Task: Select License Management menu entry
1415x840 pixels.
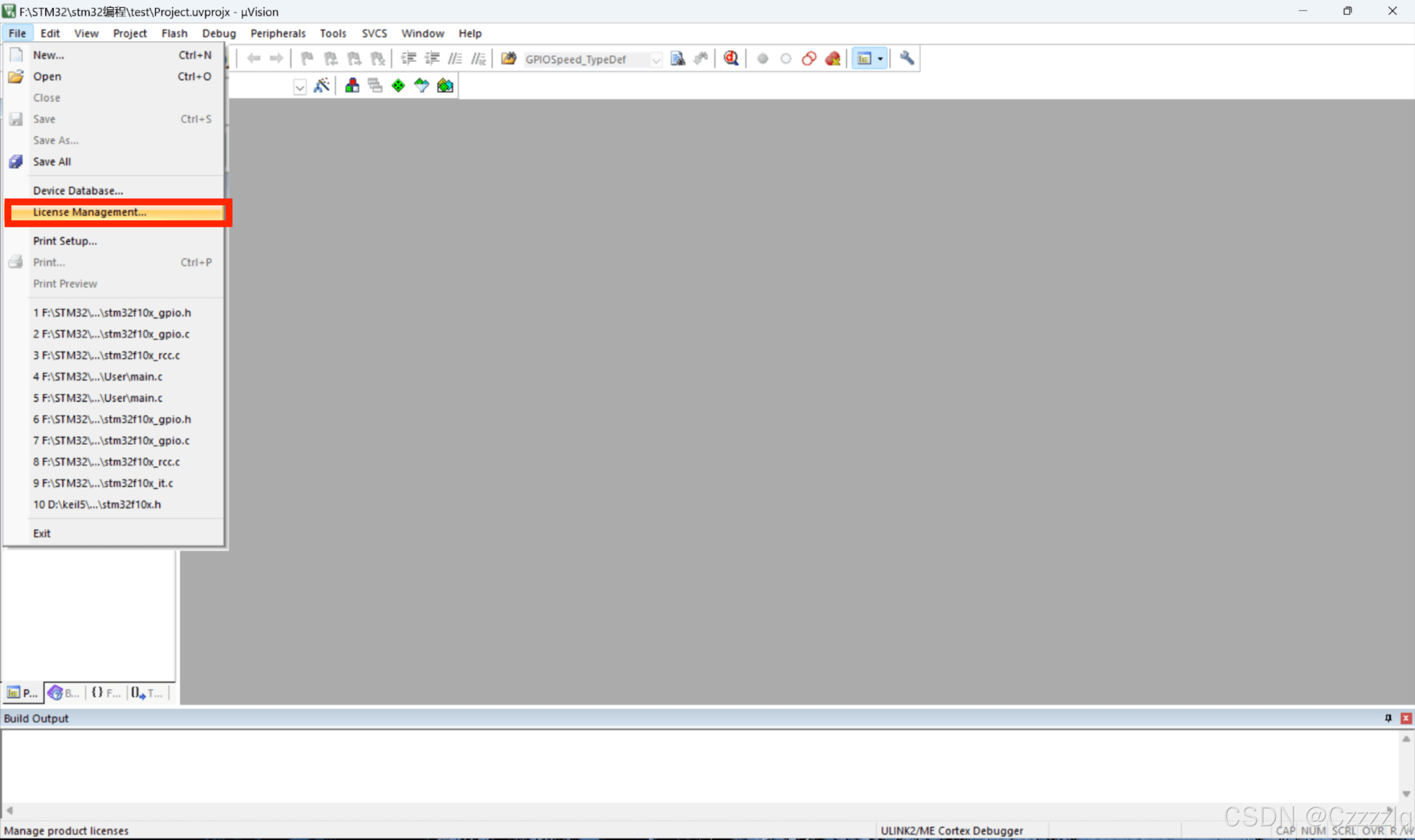Action: [x=90, y=212]
